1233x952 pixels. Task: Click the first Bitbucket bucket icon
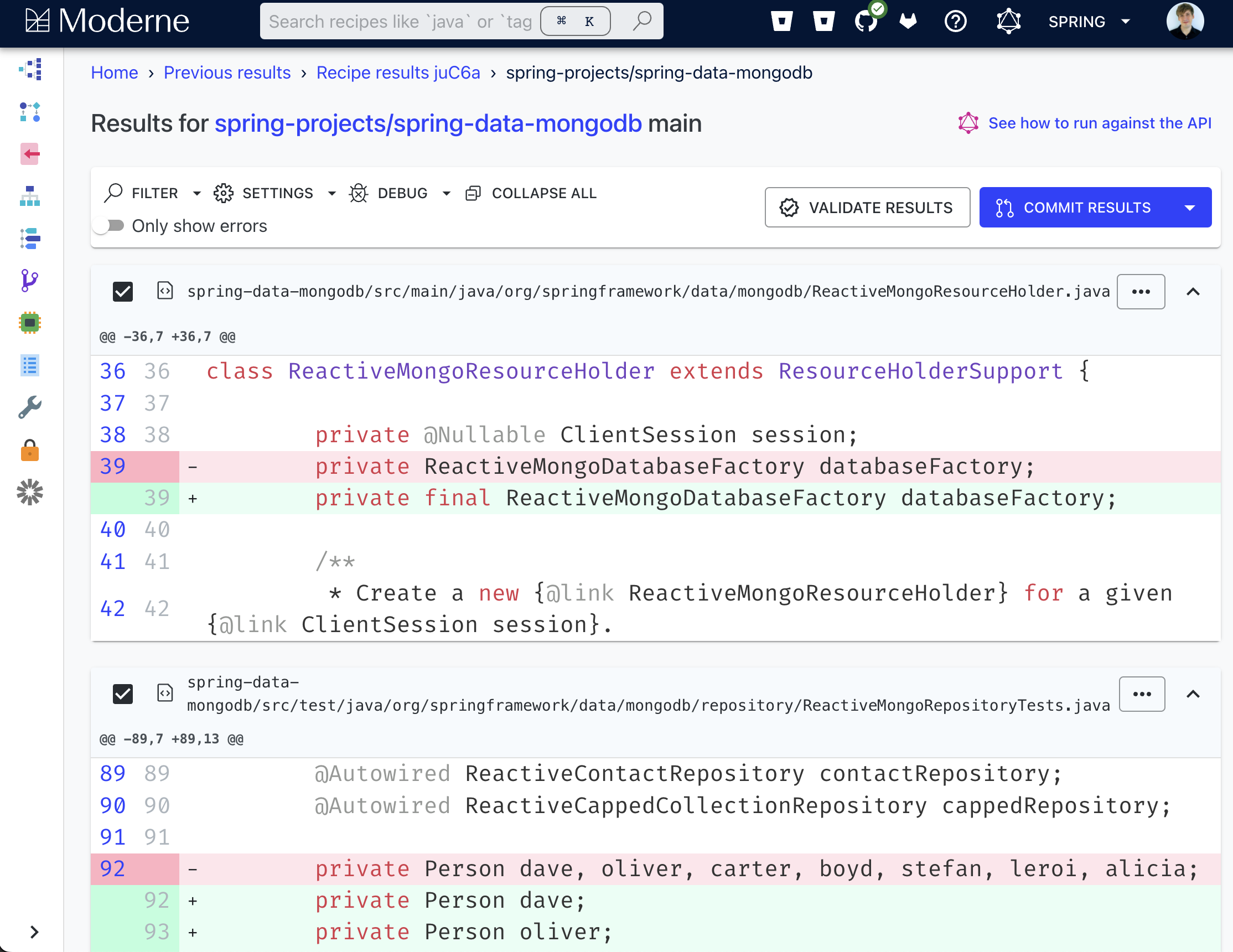pos(781,22)
